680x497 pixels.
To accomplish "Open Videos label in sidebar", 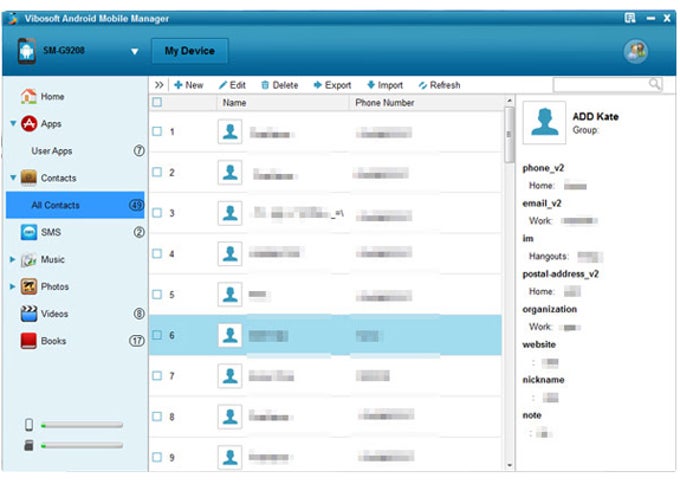I will [54, 314].
